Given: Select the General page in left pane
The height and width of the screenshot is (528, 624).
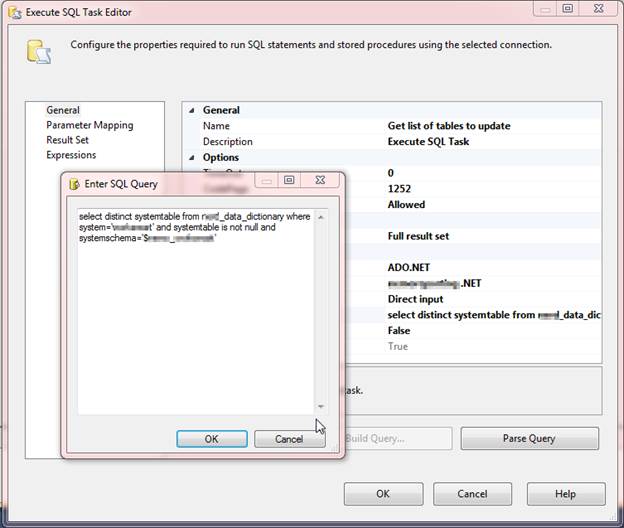Looking at the screenshot, I should tap(63, 110).
